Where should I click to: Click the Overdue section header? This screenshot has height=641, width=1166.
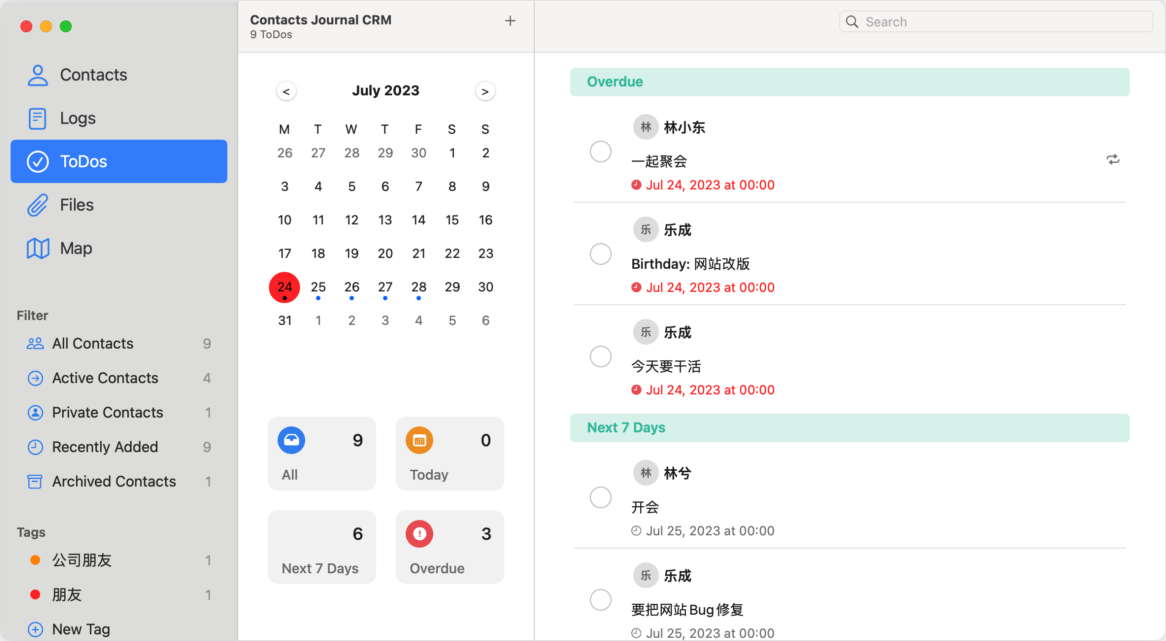(850, 82)
